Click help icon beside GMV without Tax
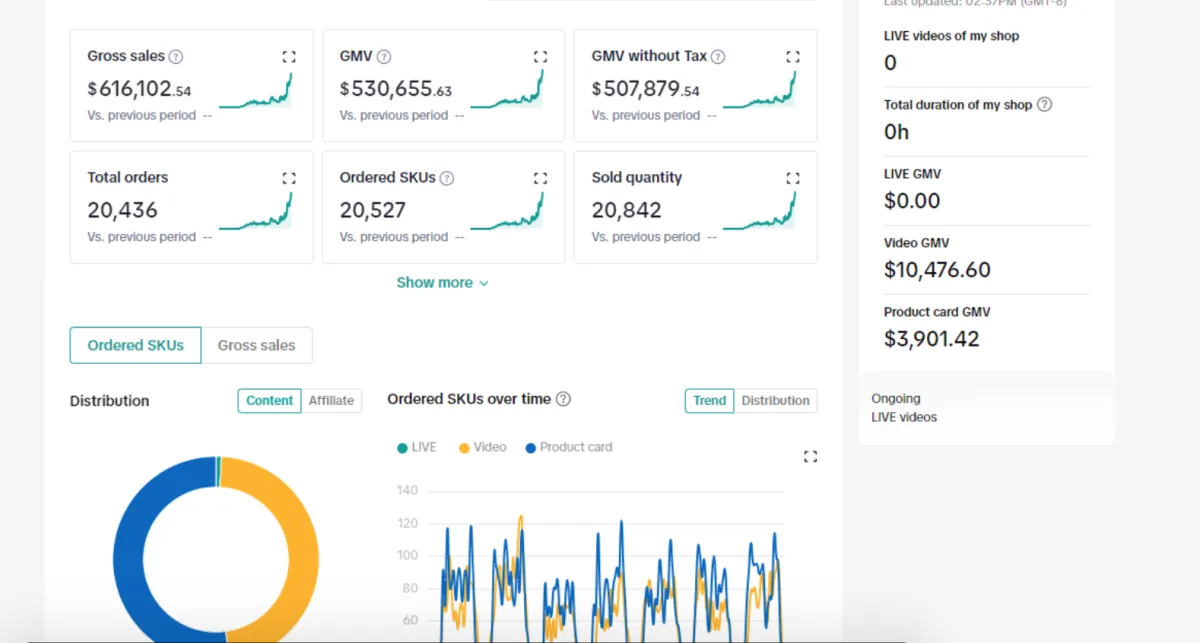 (x=718, y=57)
